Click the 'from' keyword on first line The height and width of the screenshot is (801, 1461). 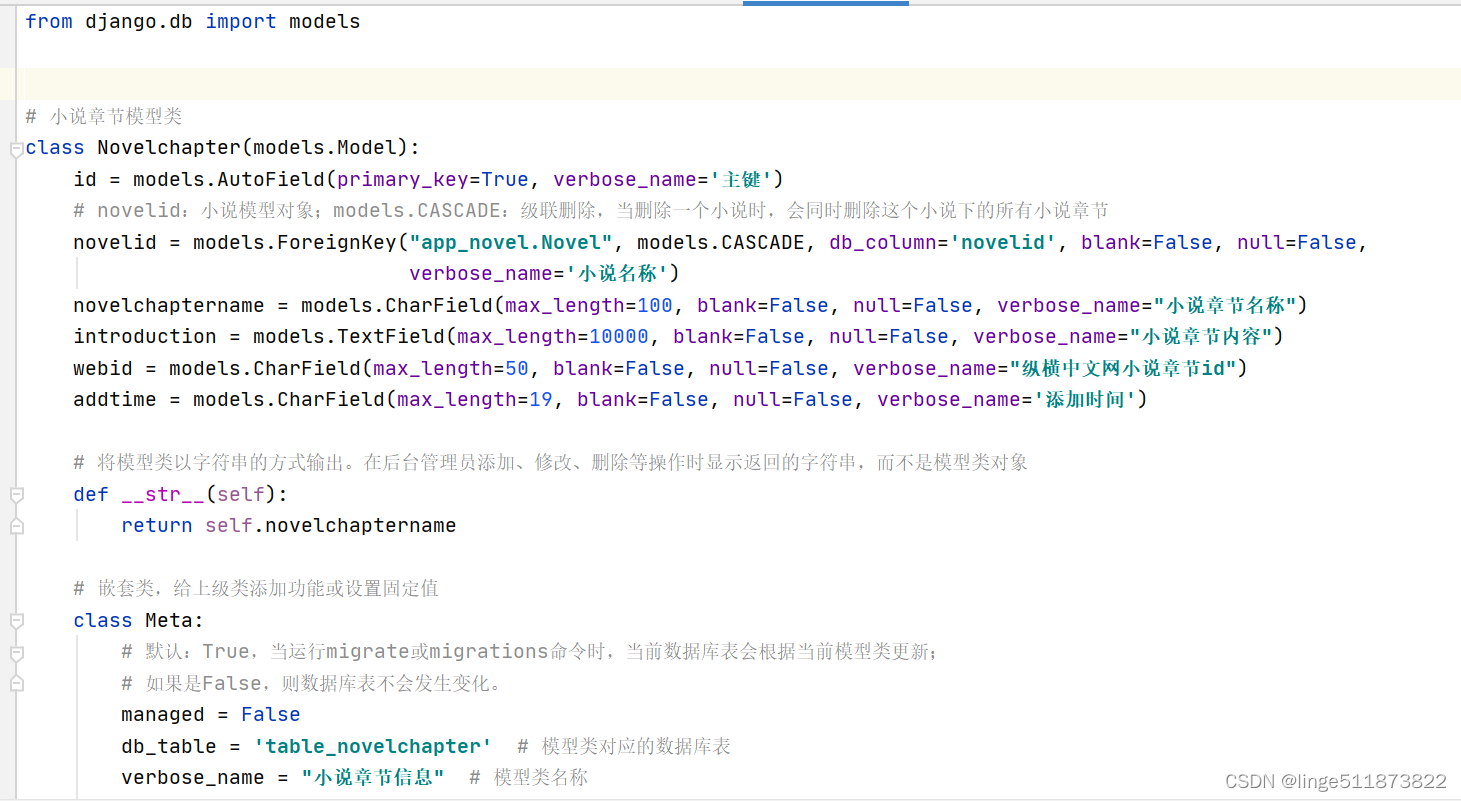coord(49,21)
